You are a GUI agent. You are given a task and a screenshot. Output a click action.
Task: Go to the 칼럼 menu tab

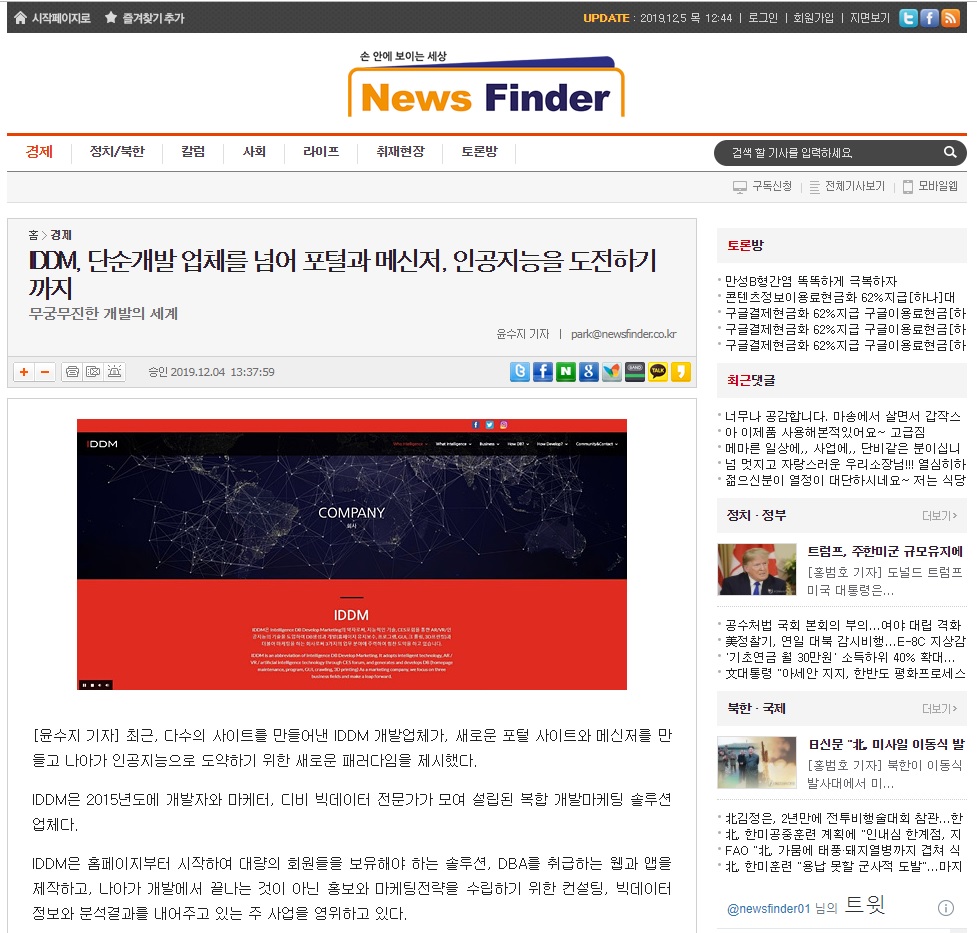[193, 152]
